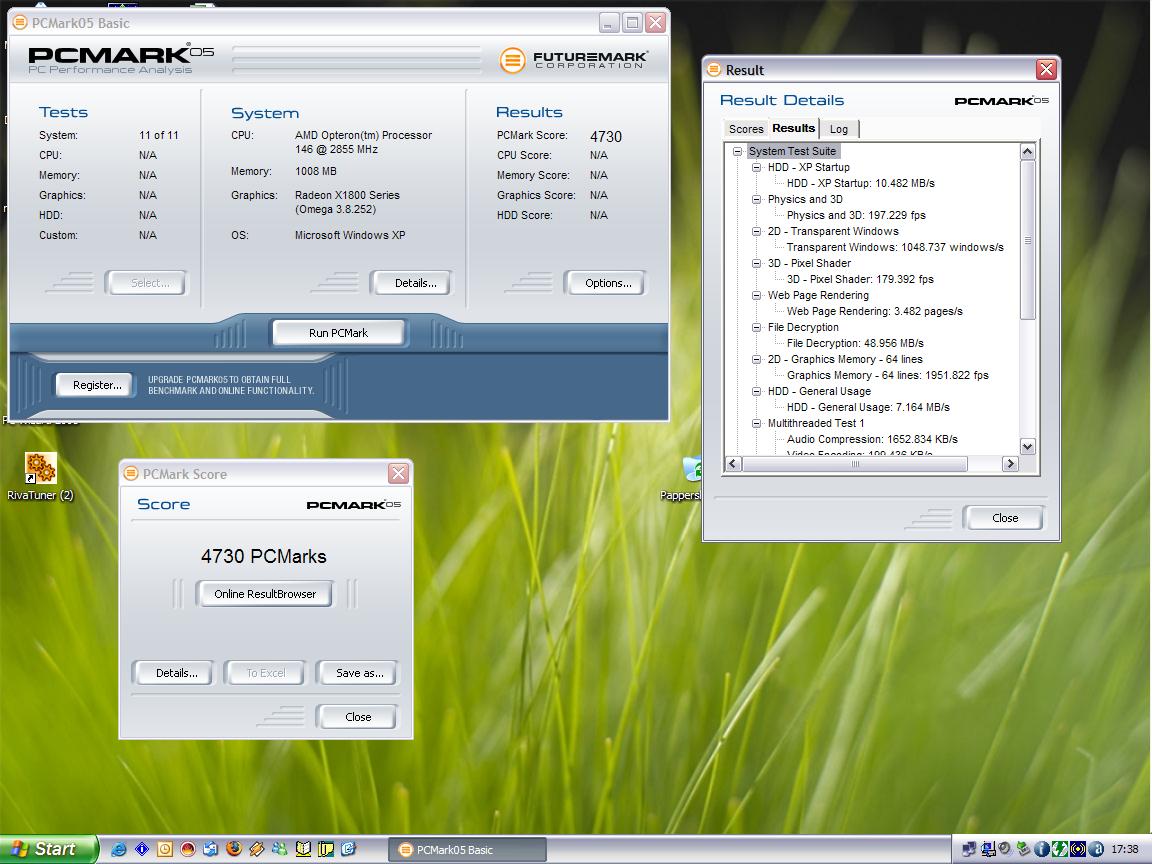Collapse the 3D - Pixel Shader node
The image size is (1152, 864).
click(756, 263)
